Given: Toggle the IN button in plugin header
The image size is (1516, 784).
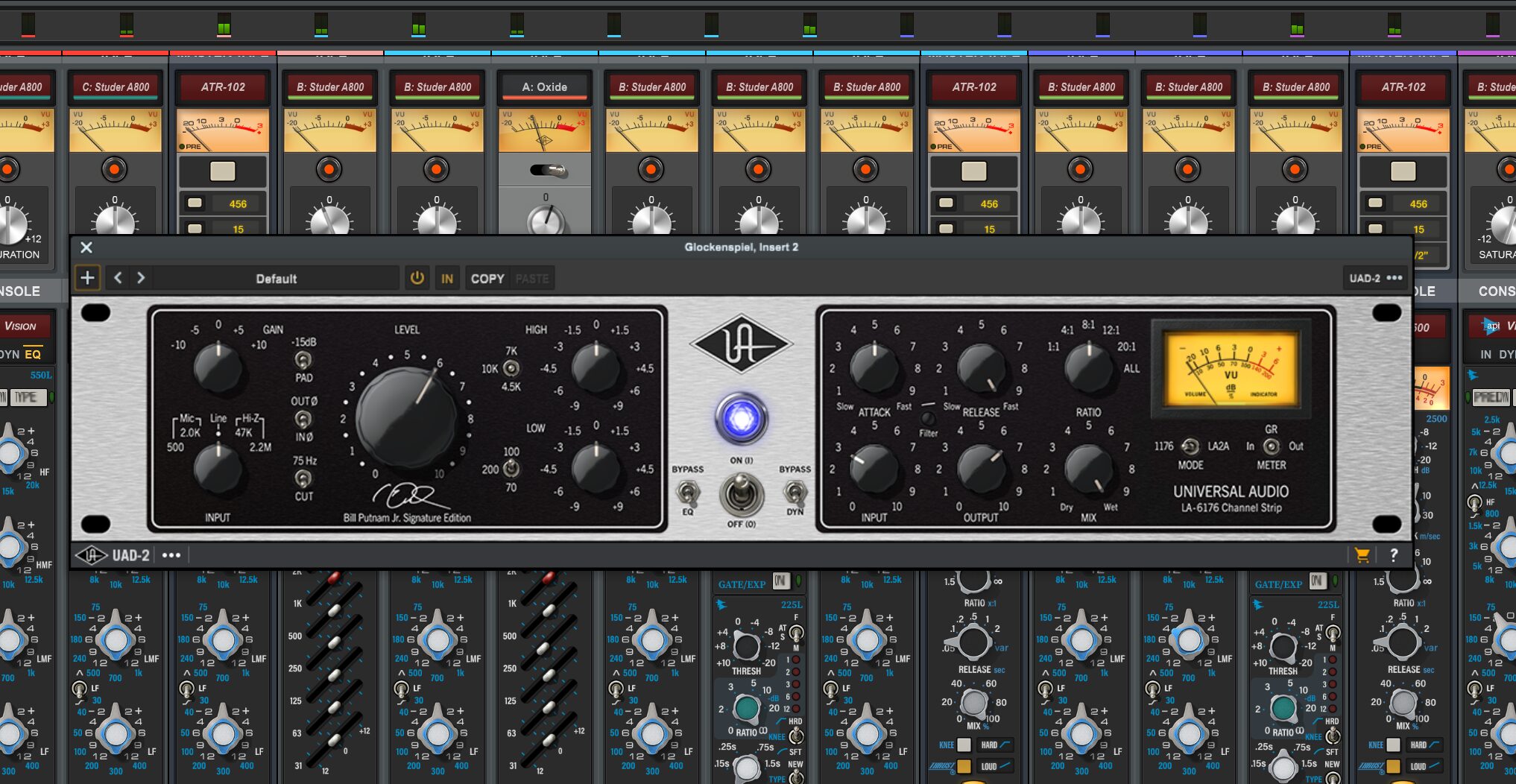Looking at the screenshot, I should point(447,278).
